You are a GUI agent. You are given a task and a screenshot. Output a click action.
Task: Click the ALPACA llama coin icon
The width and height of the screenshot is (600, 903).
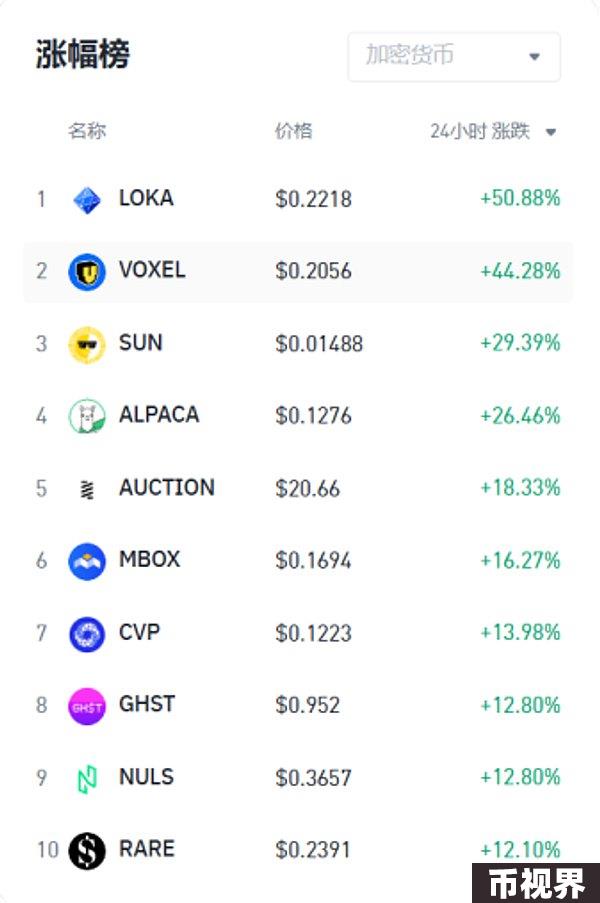(x=87, y=416)
